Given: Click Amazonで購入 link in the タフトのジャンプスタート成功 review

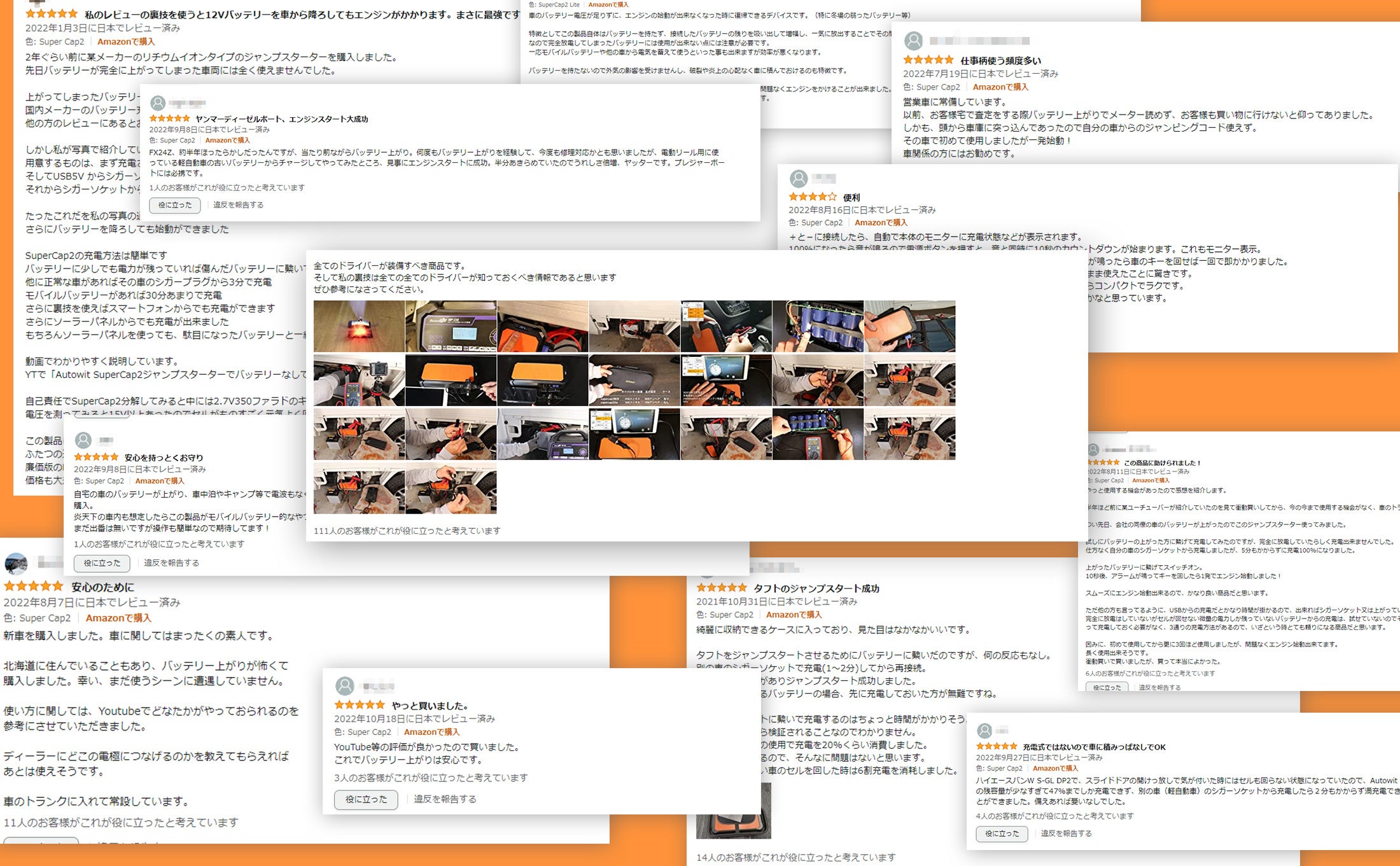Looking at the screenshot, I should [x=794, y=615].
